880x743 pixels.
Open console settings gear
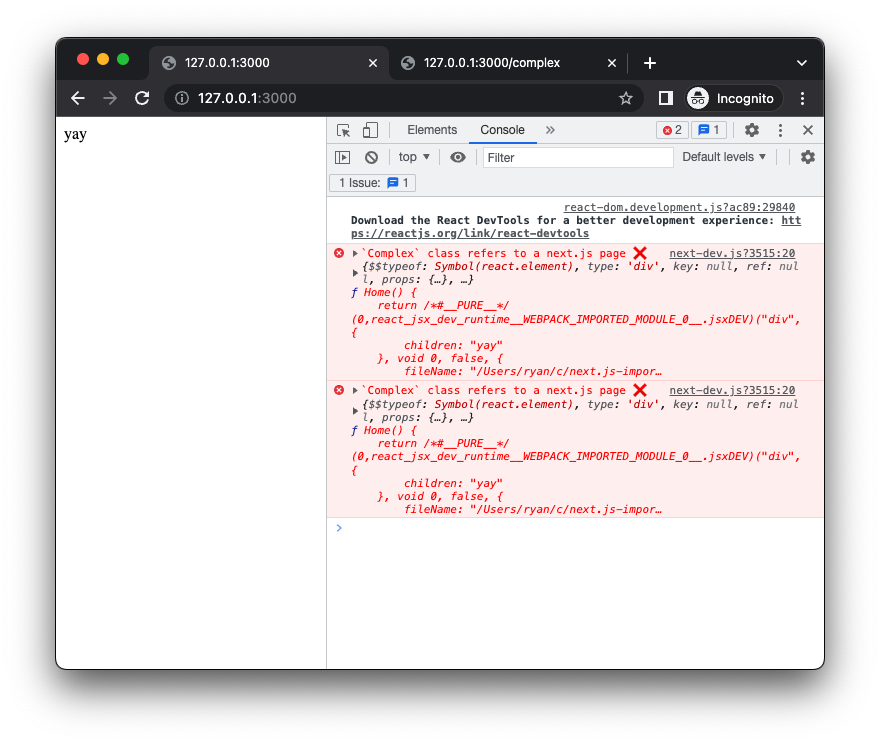coord(808,157)
